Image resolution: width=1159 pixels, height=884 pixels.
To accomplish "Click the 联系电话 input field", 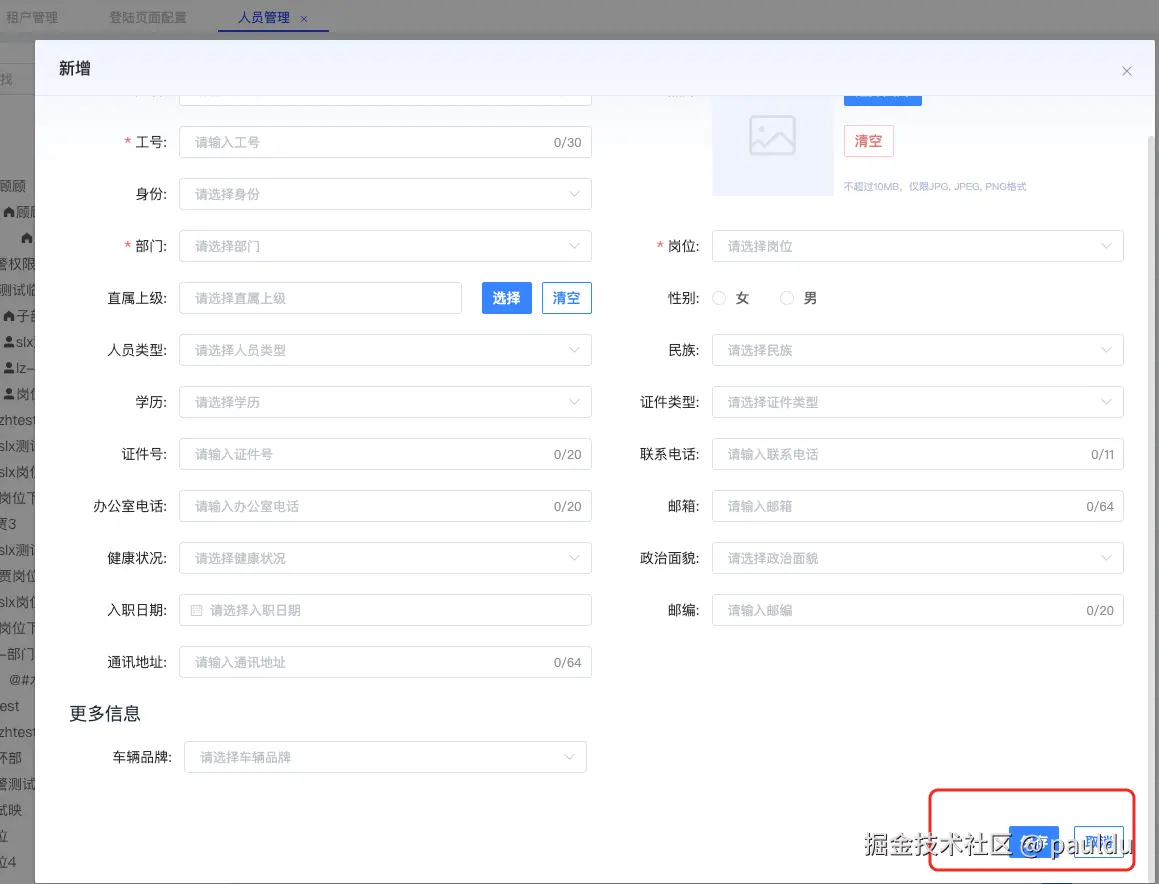I will coord(917,454).
